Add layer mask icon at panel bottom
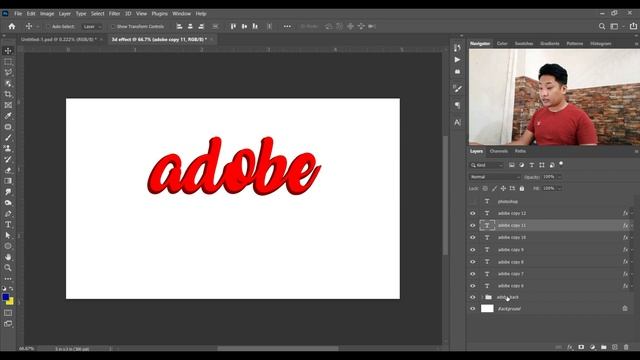The height and width of the screenshot is (360, 640). click(581, 347)
